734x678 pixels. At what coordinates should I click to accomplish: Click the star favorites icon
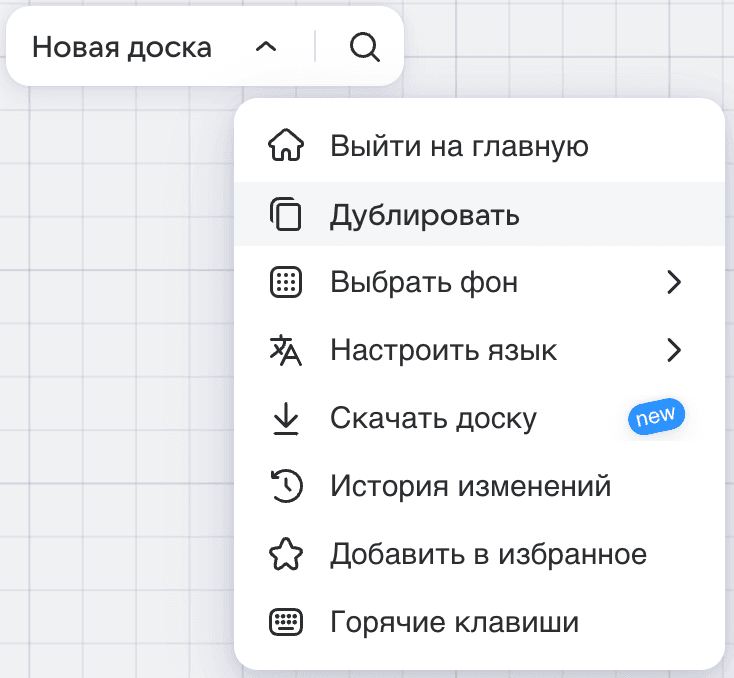click(286, 554)
